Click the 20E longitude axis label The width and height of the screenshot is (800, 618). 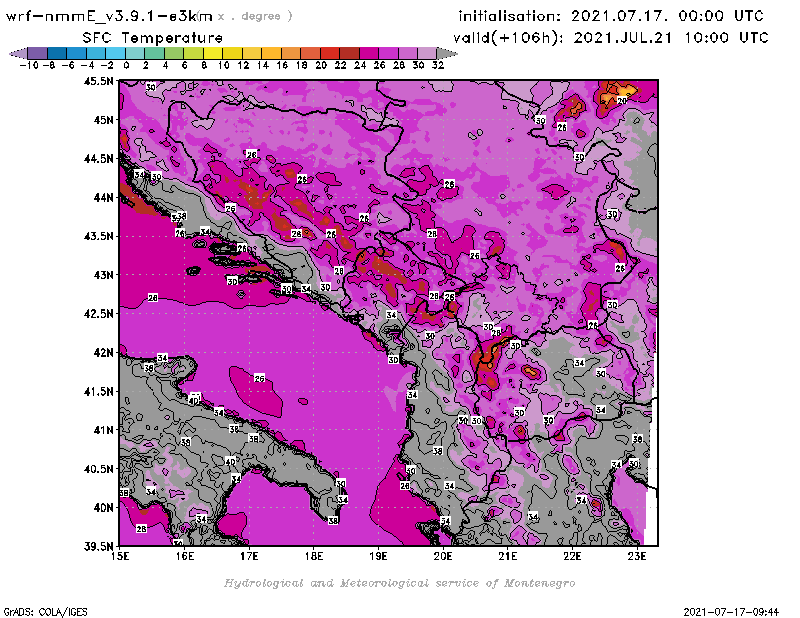[x=443, y=556]
